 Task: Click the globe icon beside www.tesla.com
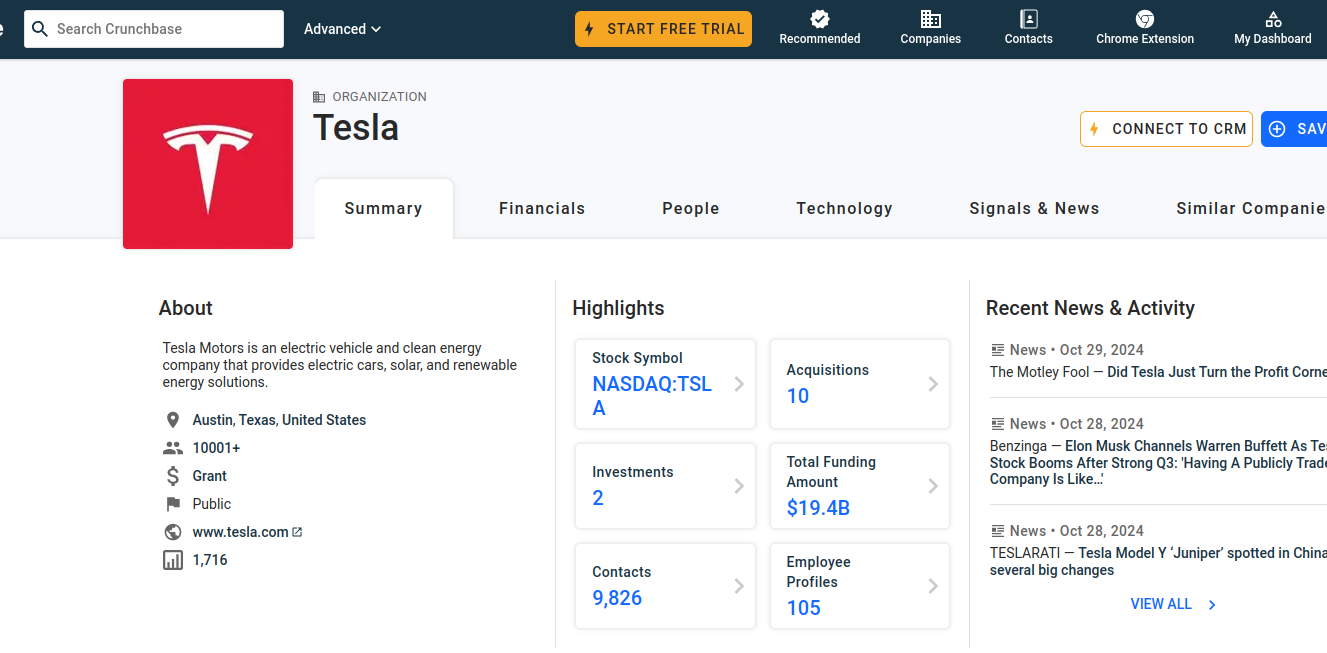(173, 532)
